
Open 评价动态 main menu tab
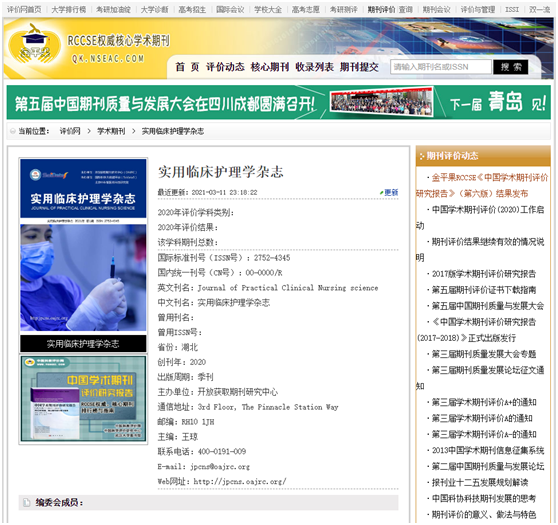pos(225,67)
